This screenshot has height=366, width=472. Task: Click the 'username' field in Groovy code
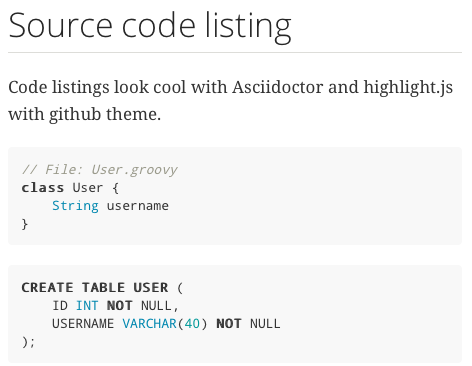(138, 206)
